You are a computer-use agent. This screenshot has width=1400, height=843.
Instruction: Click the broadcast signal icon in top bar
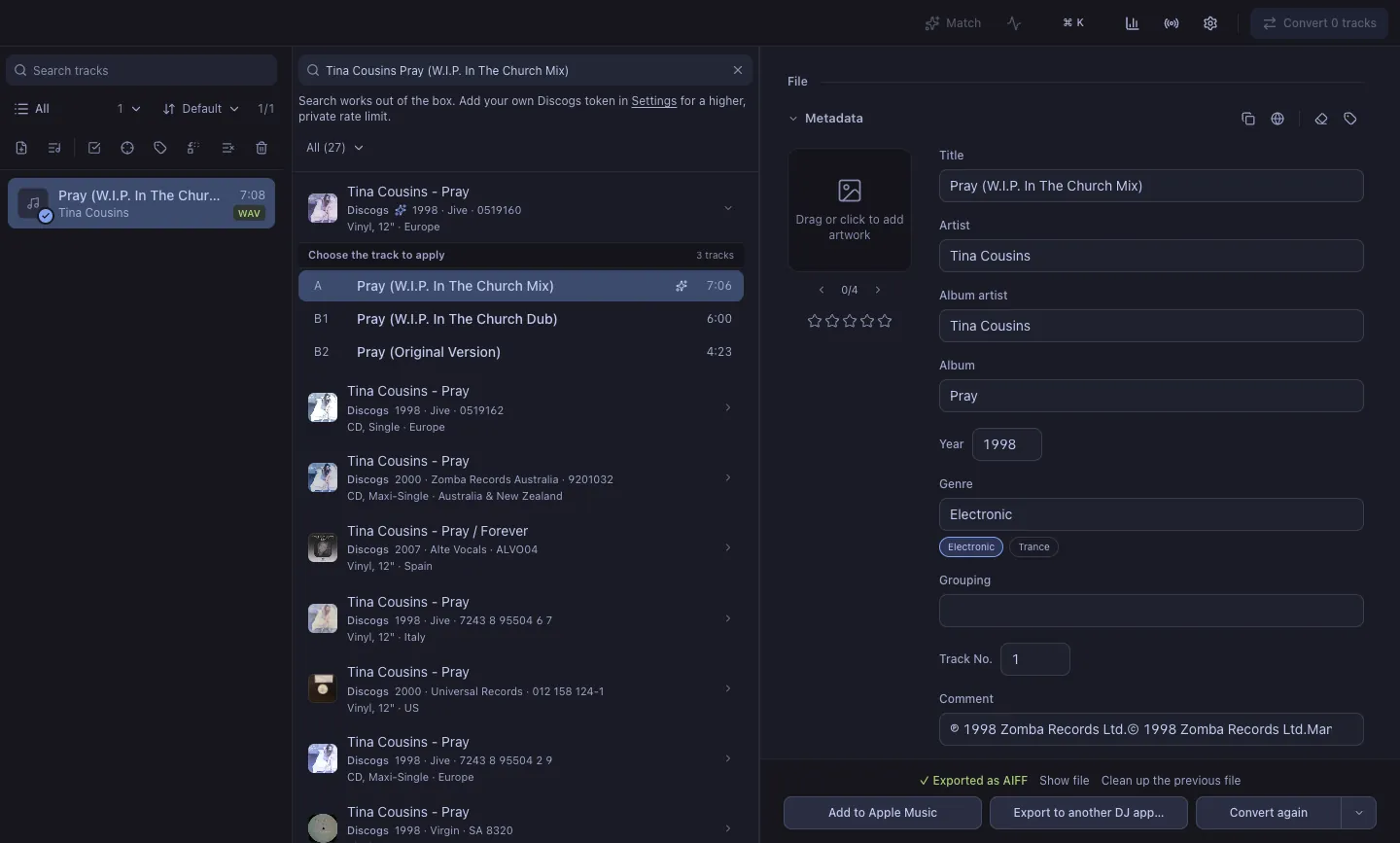[x=1172, y=23]
